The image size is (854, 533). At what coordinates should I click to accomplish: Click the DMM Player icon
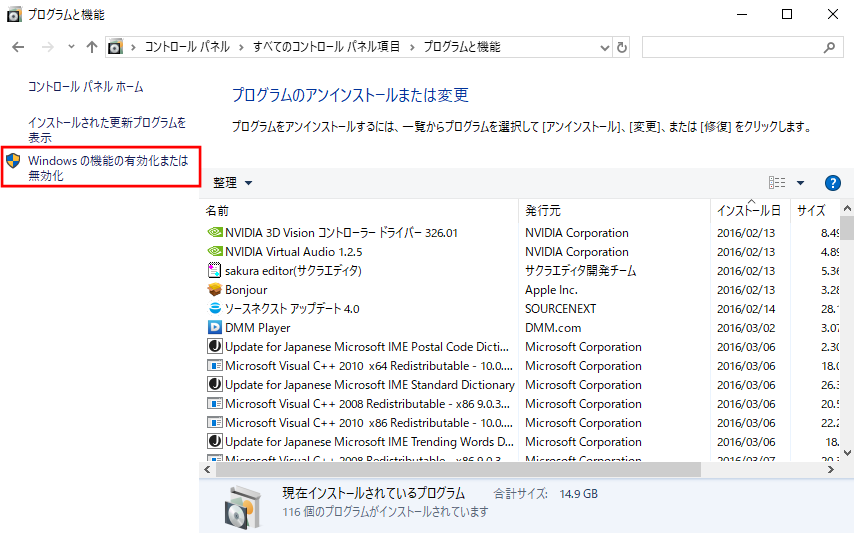[215, 327]
